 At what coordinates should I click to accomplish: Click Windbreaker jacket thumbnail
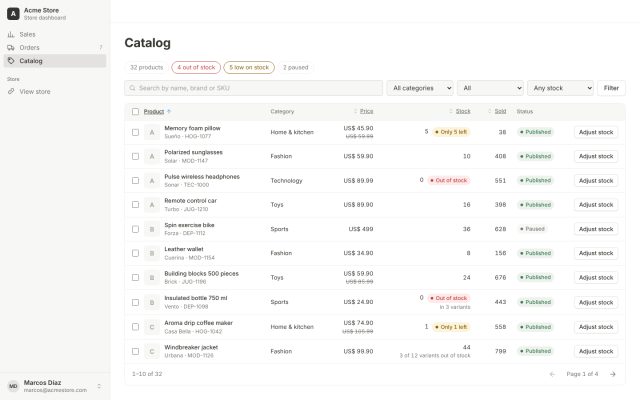152,351
